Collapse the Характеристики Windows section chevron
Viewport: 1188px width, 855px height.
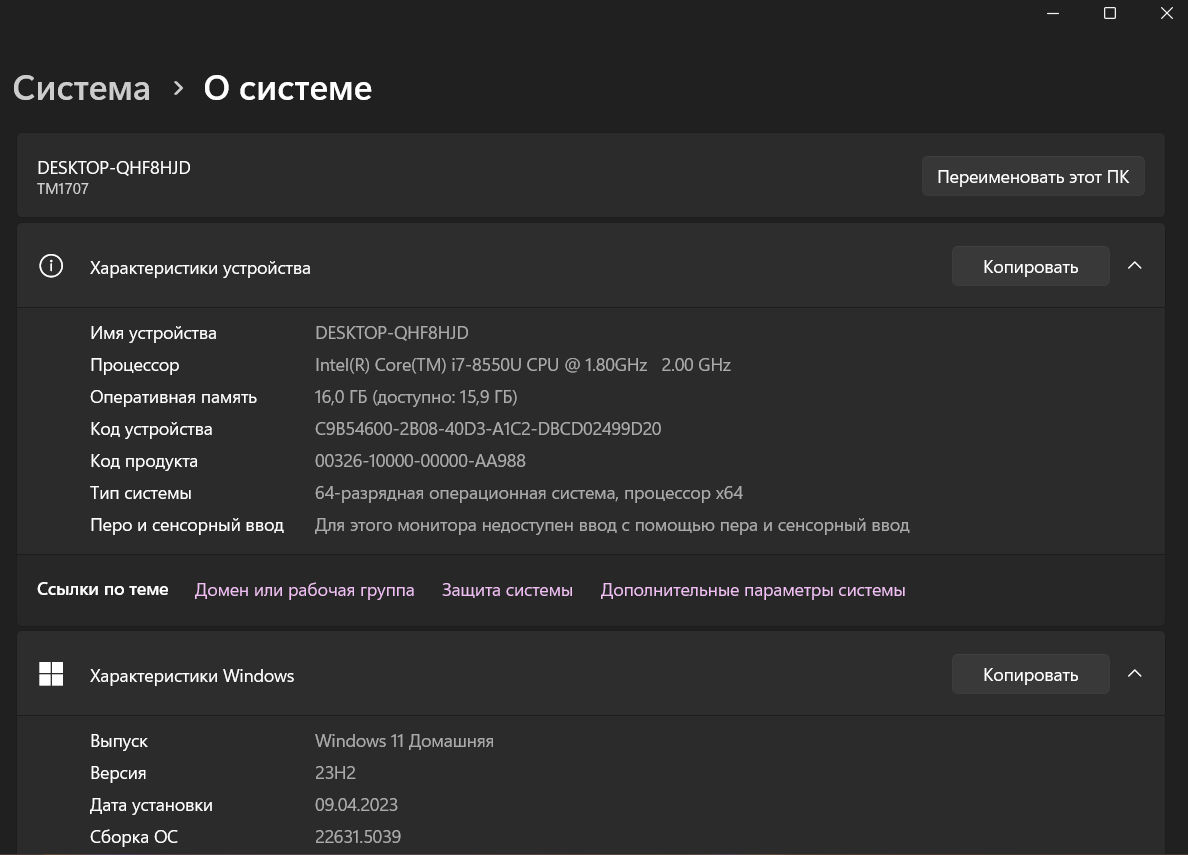coord(1134,673)
